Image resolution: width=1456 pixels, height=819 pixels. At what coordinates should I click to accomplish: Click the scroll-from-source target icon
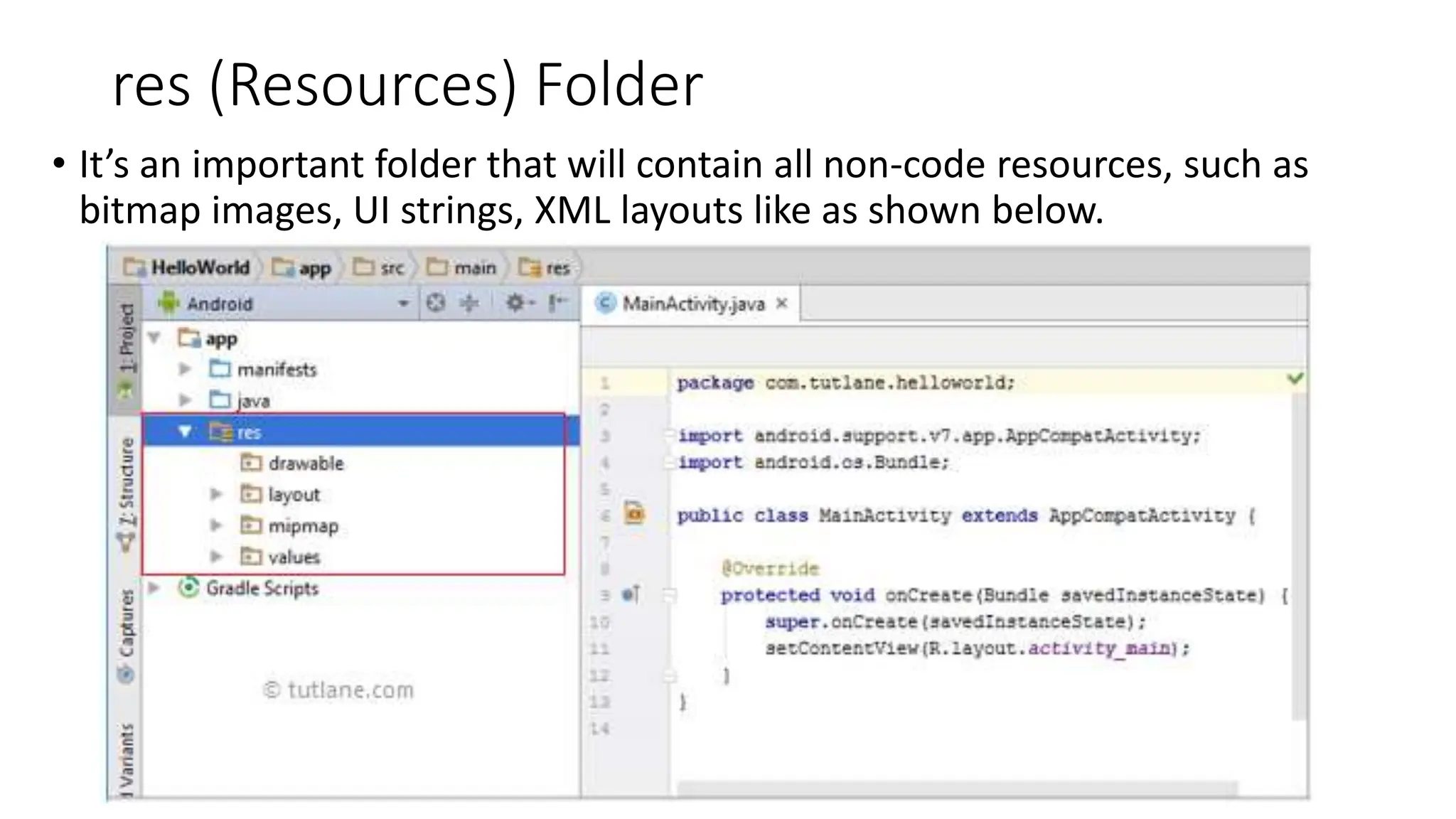click(x=436, y=304)
